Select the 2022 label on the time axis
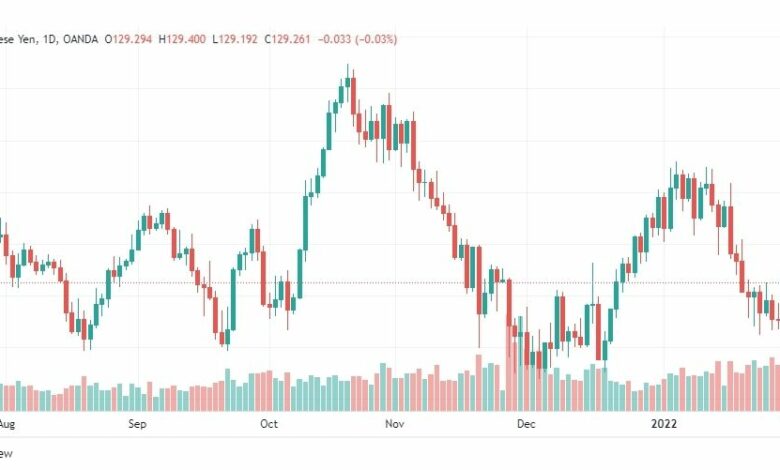Viewport: 780px width, 470px height. pyautogui.click(x=664, y=424)
